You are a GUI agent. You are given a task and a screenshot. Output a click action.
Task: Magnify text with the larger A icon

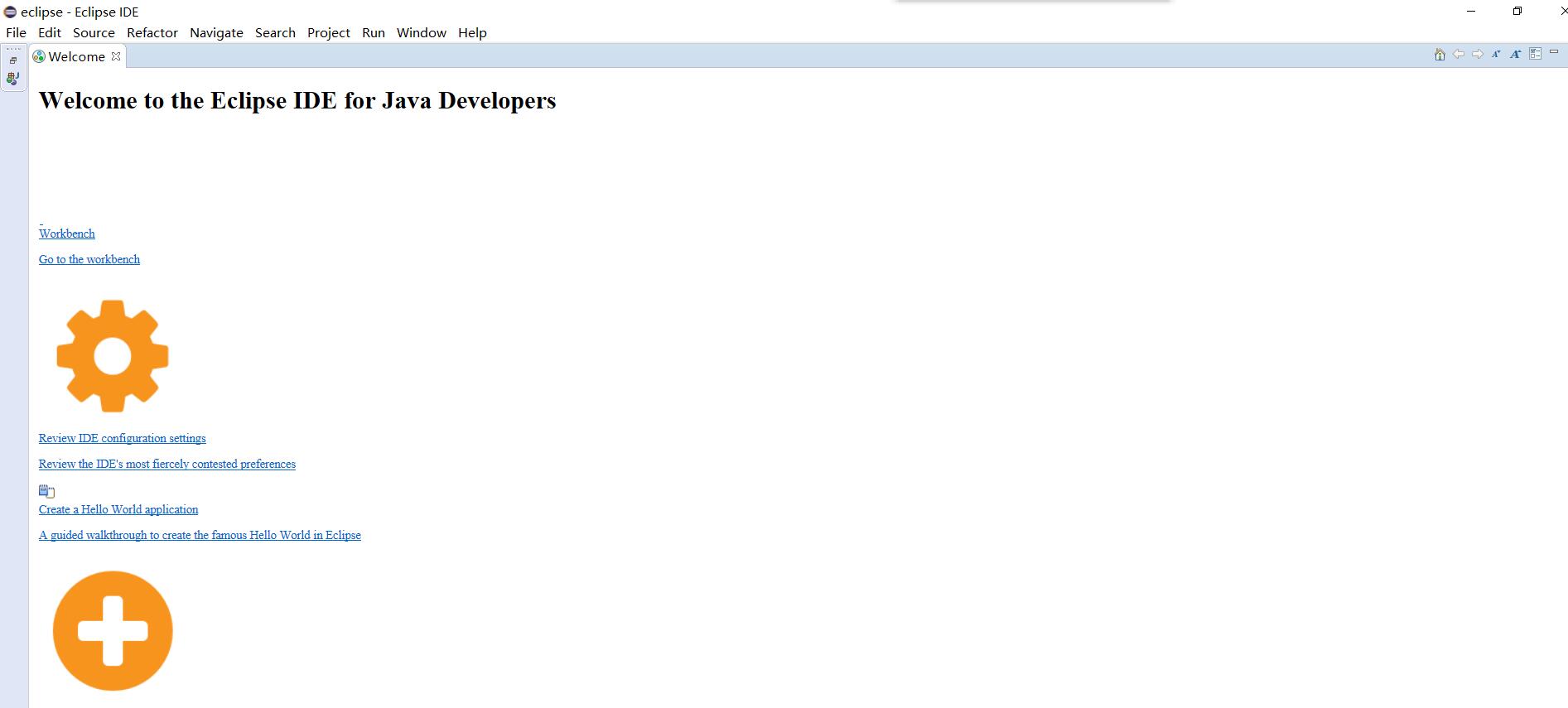click(x=1515, y=55)
